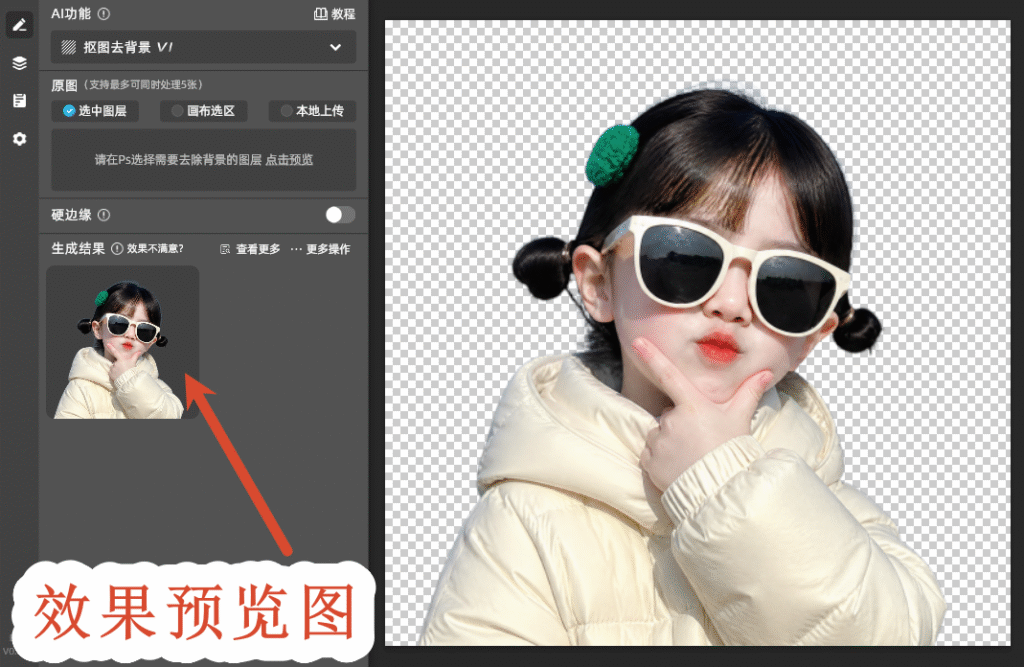Select the 本地上传 radio option
Screen dimensions: 1024x667
click(x=312, y=111)
